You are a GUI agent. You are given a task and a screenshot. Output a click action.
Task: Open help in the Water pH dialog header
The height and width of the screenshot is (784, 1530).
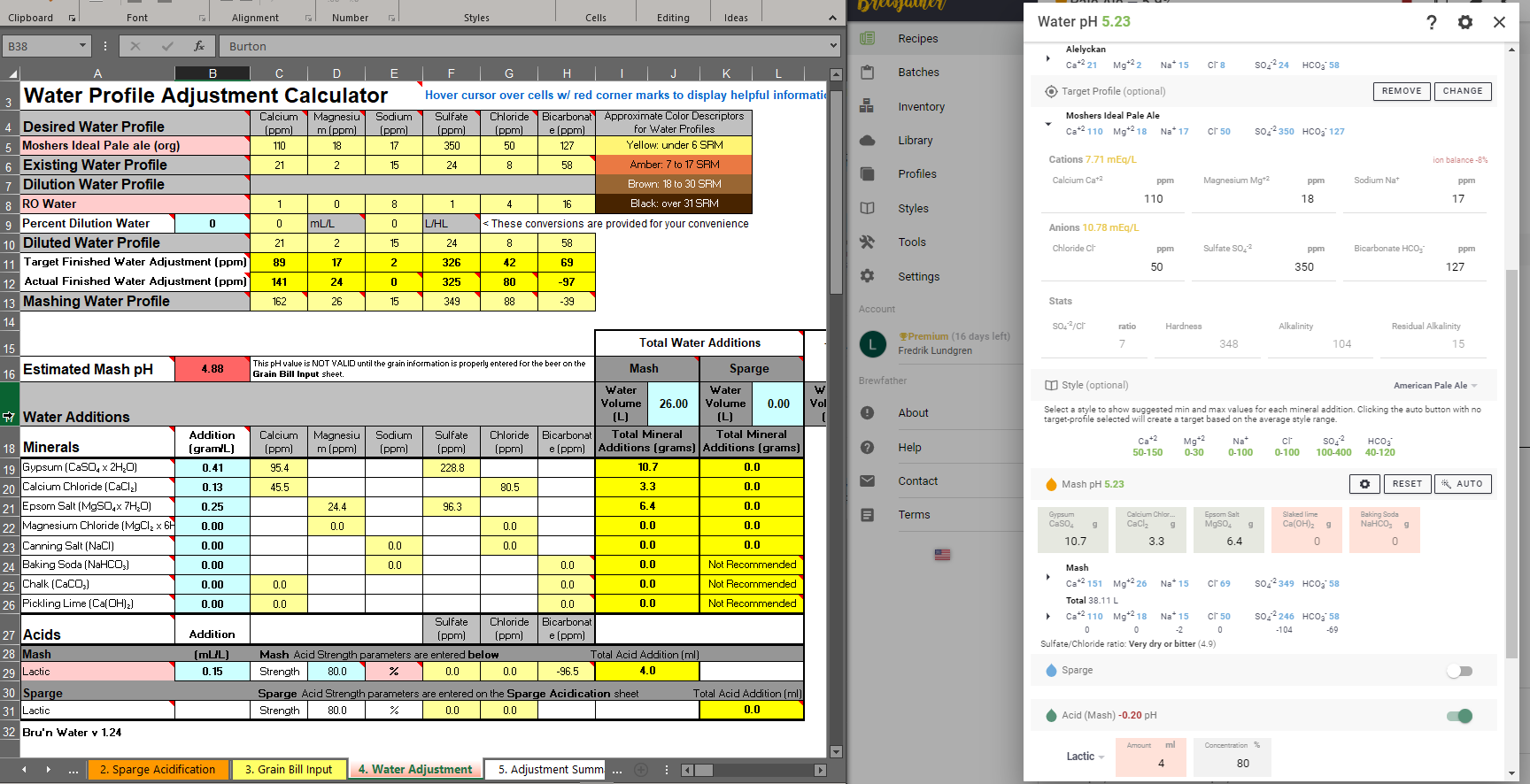pos(1432,22)
